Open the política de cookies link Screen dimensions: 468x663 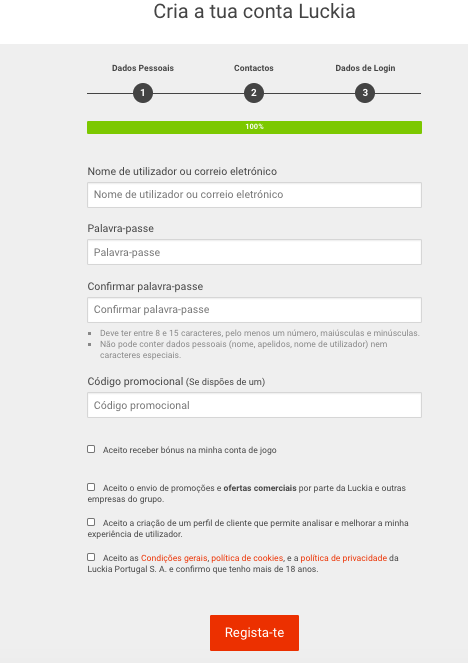click(x=247, y=558)
